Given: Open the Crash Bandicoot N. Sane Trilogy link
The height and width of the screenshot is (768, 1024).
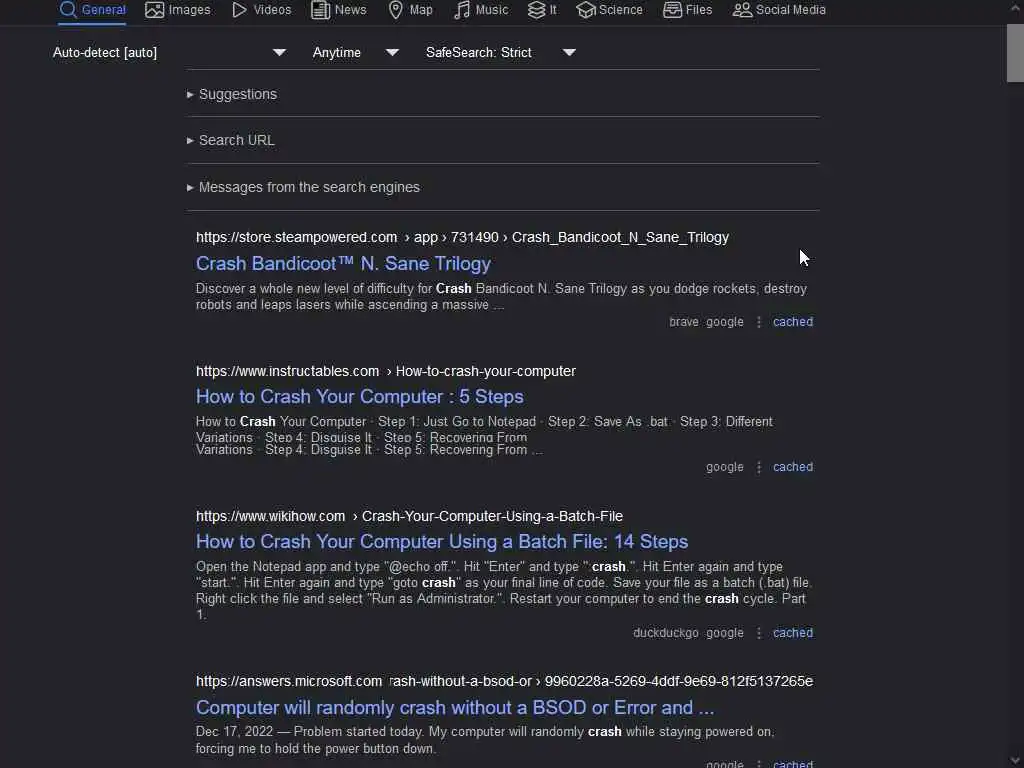Looking at the screenshot, I should click(344, 263).
